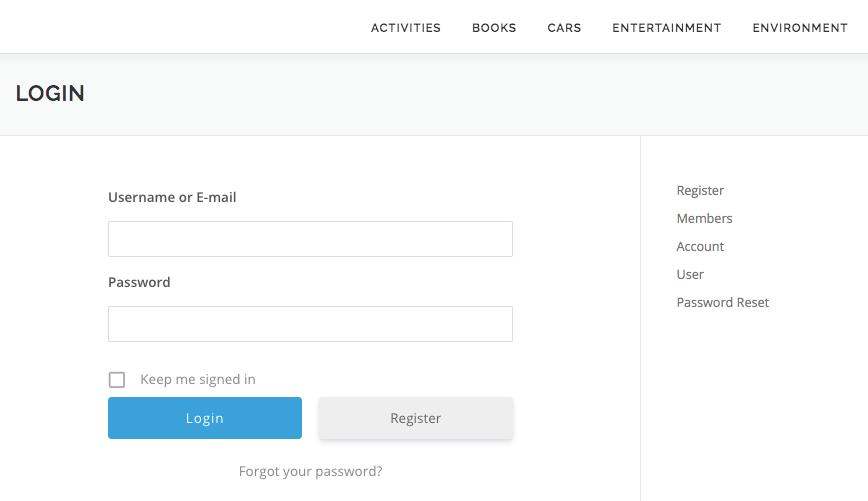Open the Entertainment navigation item

click(666, 28)
